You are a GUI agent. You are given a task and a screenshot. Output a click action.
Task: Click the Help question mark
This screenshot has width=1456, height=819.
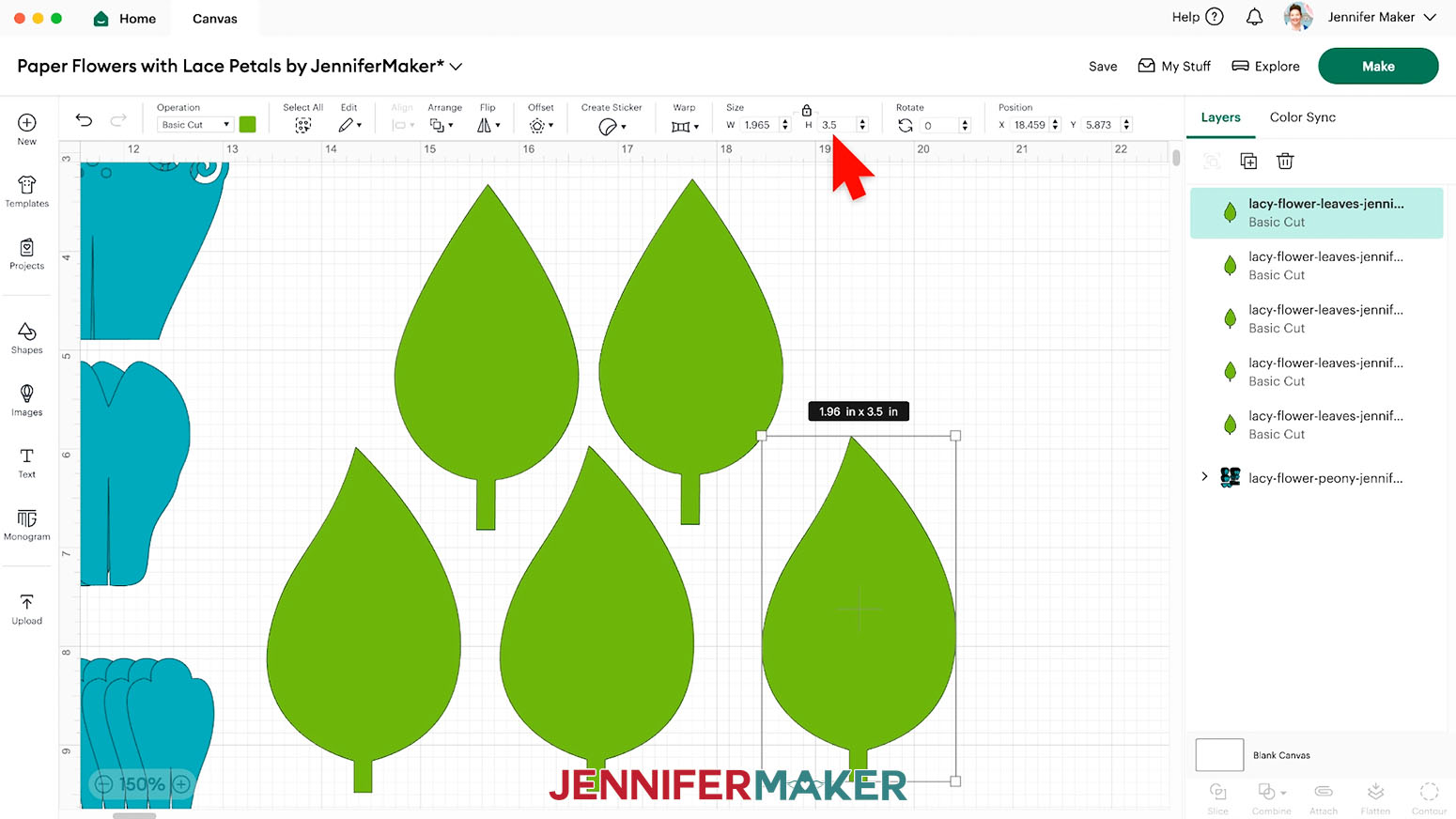tap(1215, 17)
